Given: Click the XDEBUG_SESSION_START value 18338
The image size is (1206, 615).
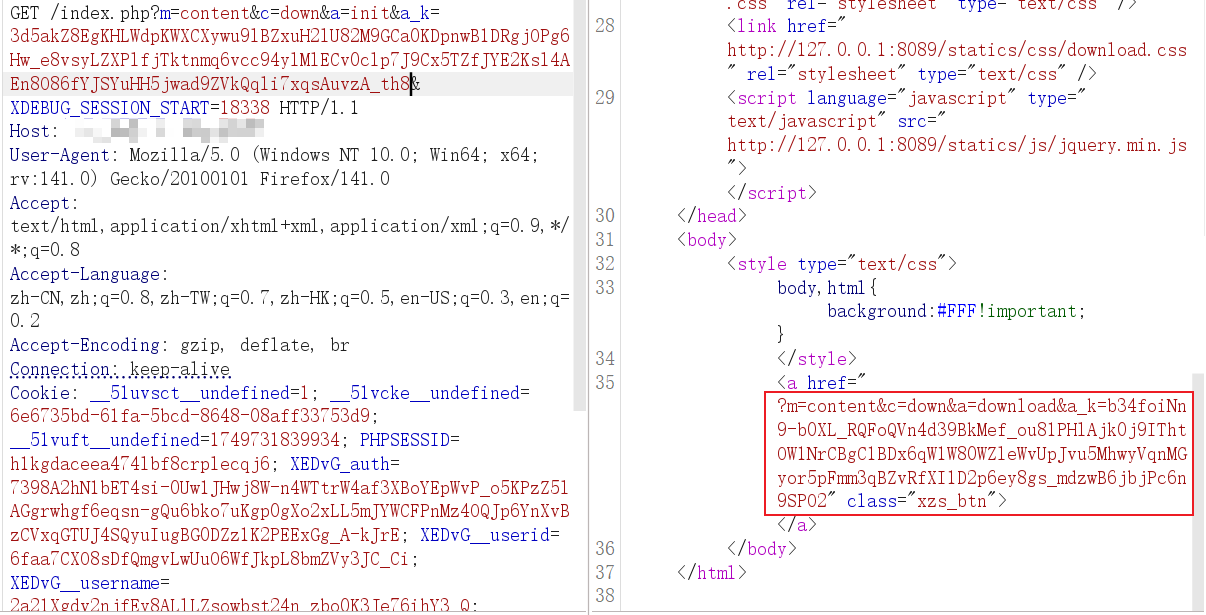Looking at the screenshot, I should pyautogui.click(x=244, y=108).
